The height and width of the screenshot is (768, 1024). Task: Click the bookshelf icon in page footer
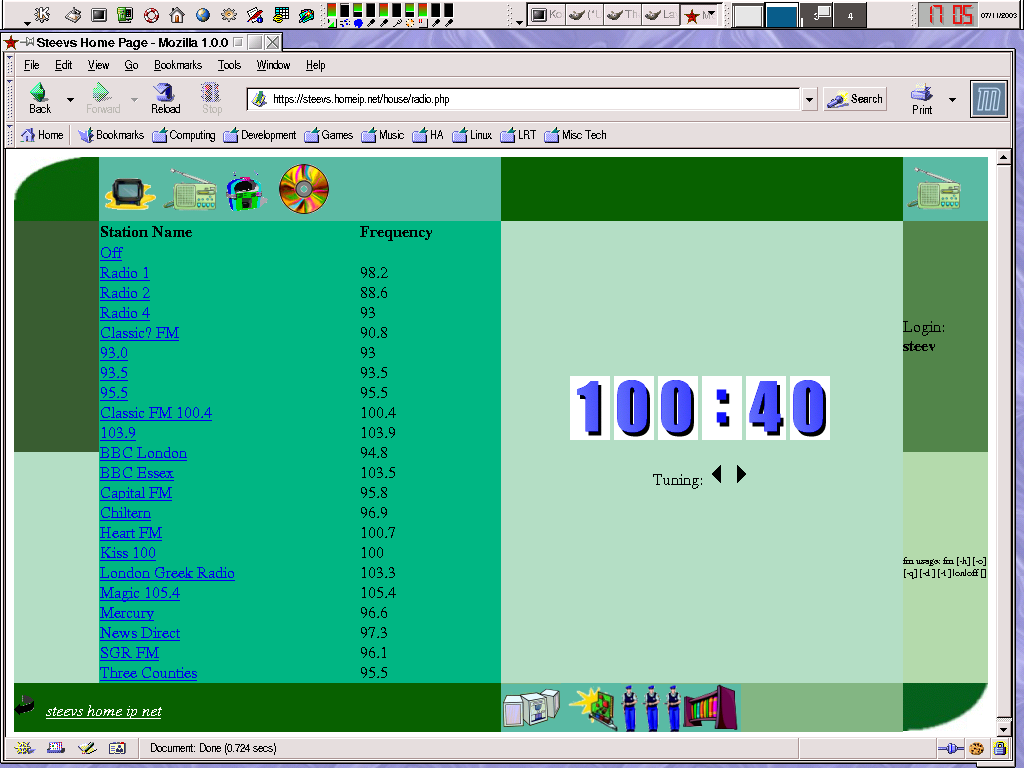(x=710, y=708)
